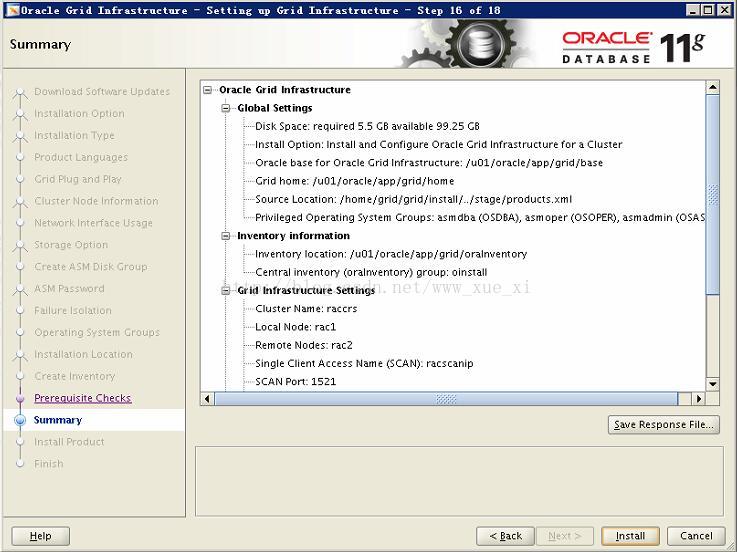Select Single Client Access Name racscanip row
737x552 pixels.
[364, 363]
